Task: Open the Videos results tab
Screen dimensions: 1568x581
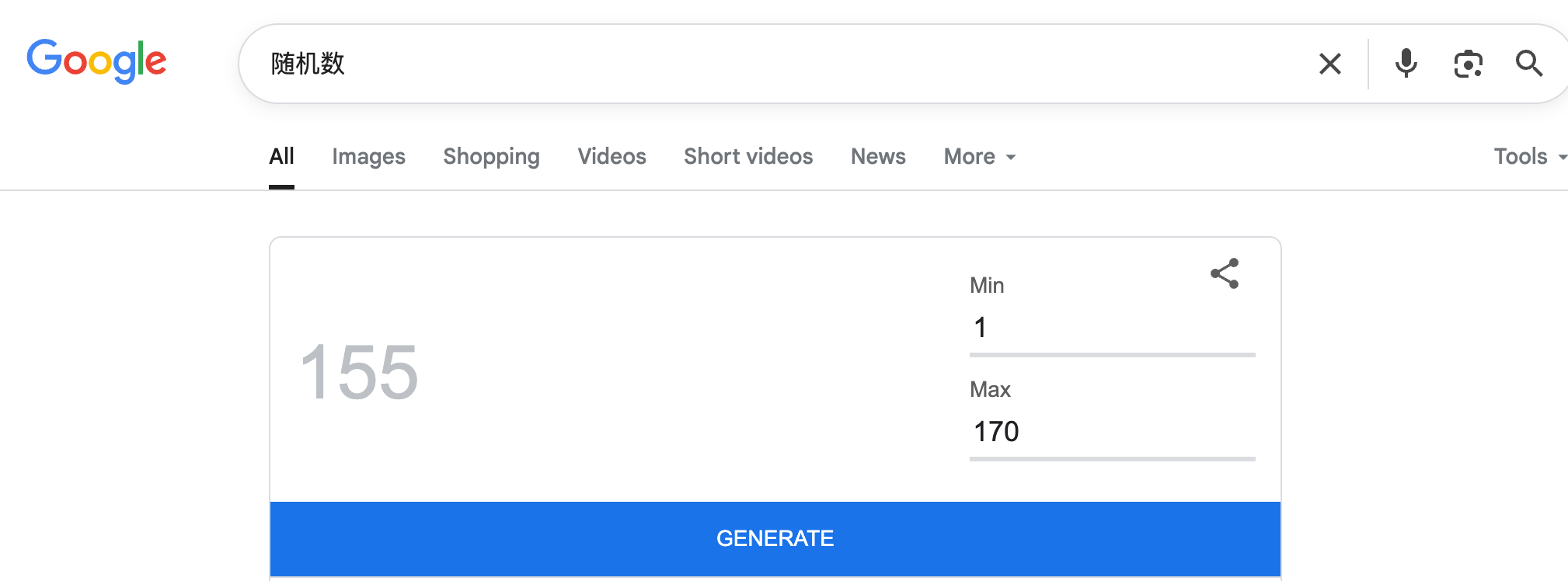Action: 612,156
